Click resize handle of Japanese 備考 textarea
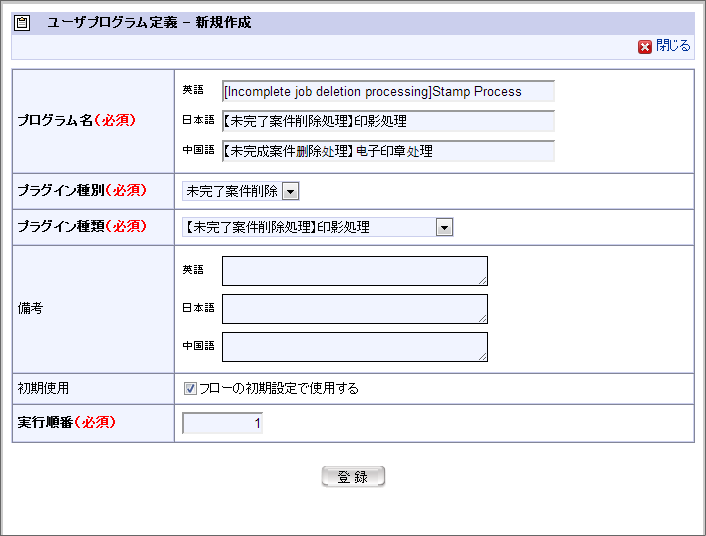 pyautogui.click(x=483, y=319)
